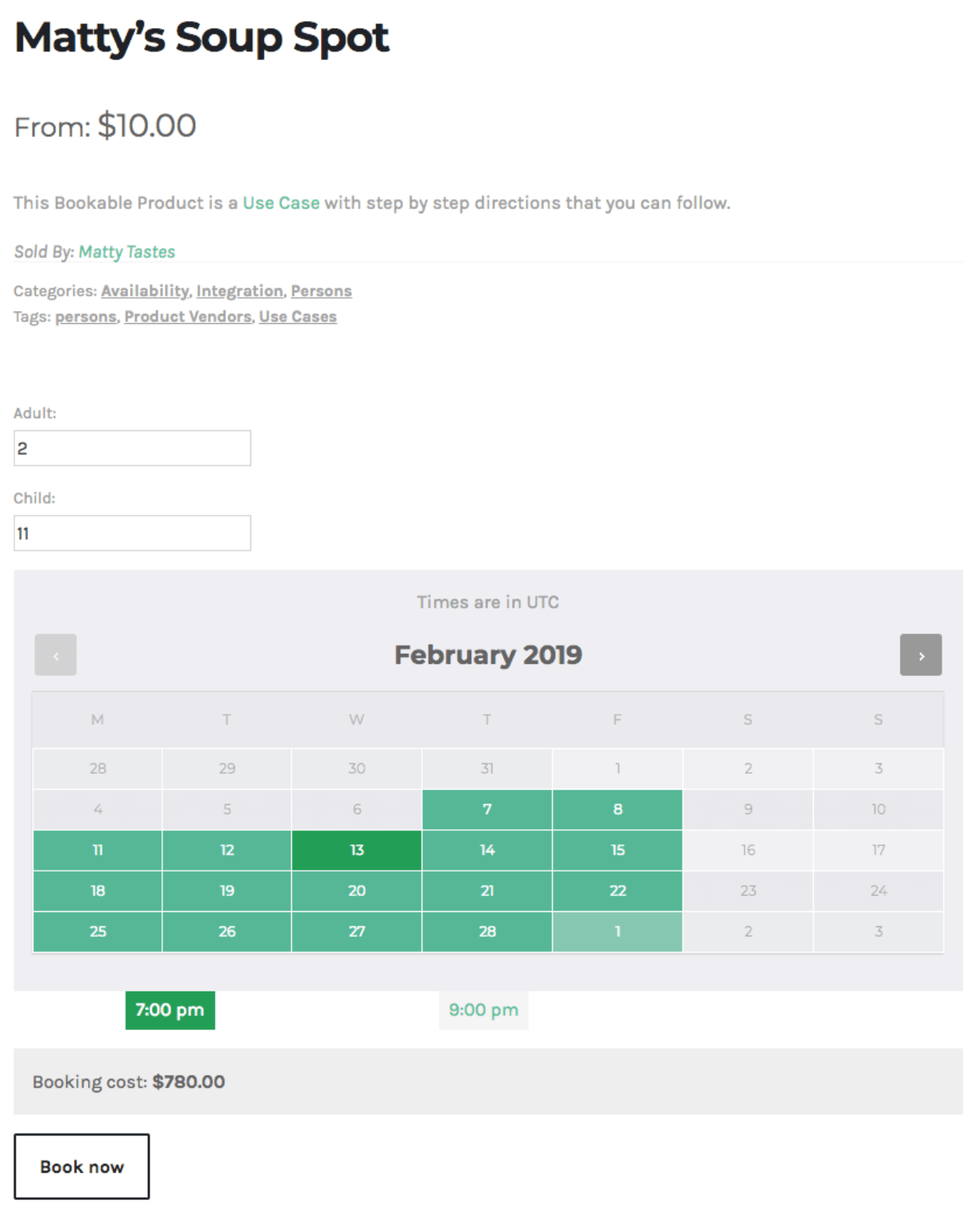Open Matty Tastes vendor page
The width and height of the screenshot is (980, 1213).
[x=127, y=252]
